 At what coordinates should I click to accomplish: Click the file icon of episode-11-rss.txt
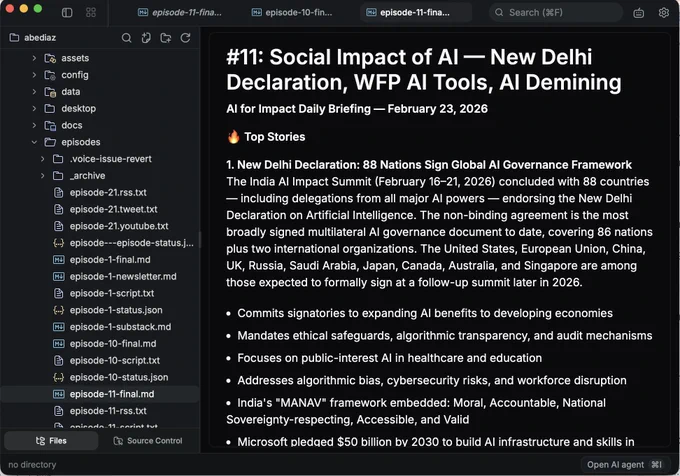[x=59, y=411]
